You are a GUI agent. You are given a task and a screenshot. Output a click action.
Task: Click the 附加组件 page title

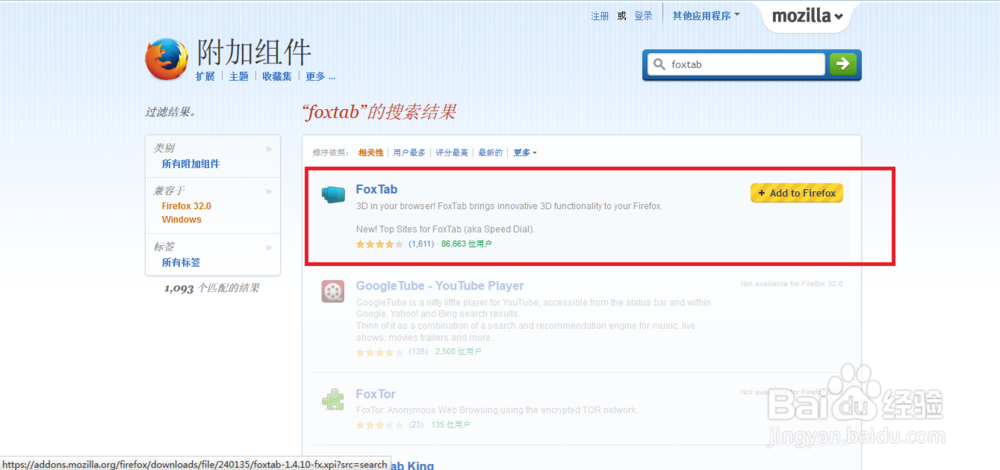click(x=254, y=52)
